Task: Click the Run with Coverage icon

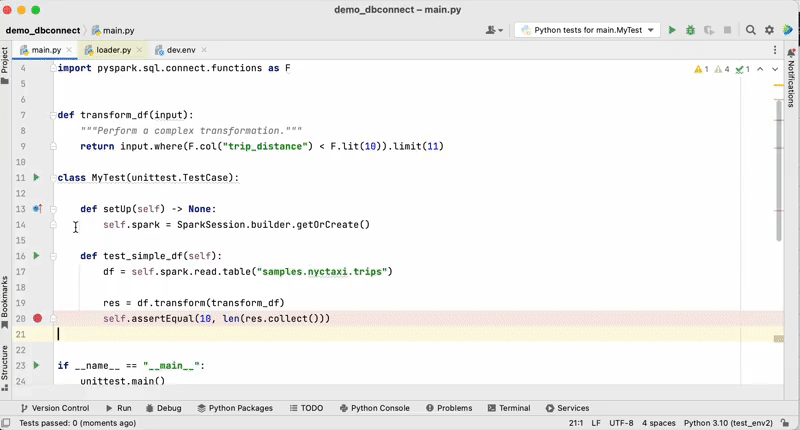Action: click(708, 30)
